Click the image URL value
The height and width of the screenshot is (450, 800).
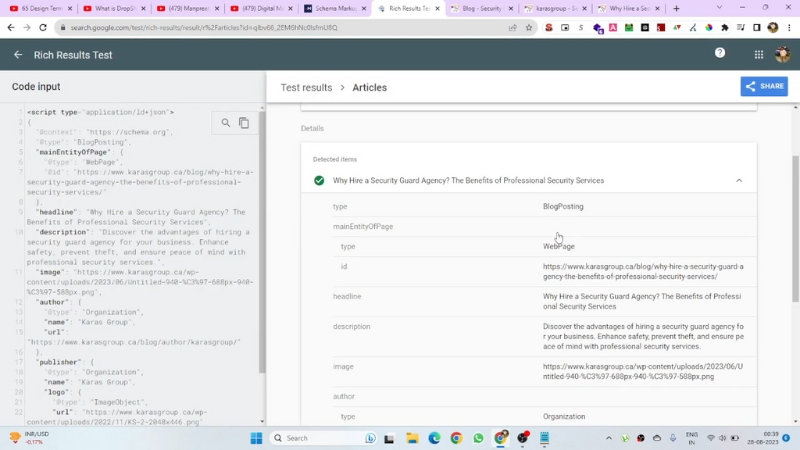[x=643, y=371]
